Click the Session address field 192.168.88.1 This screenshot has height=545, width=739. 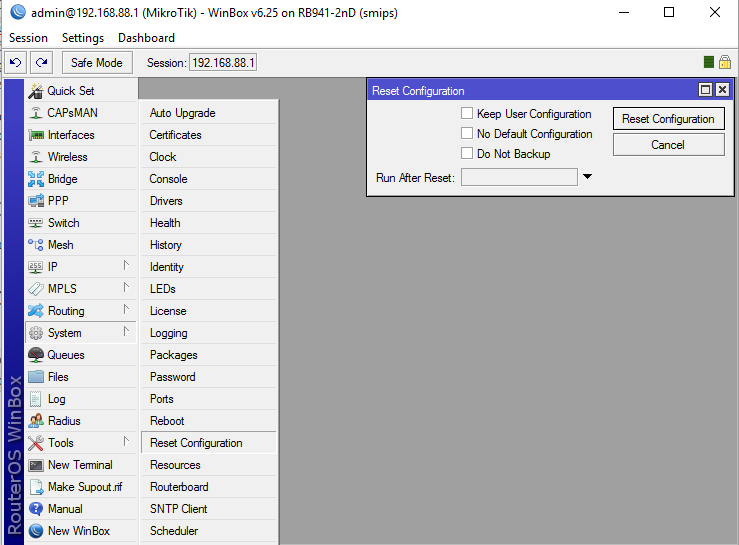(x=223, y=63)
